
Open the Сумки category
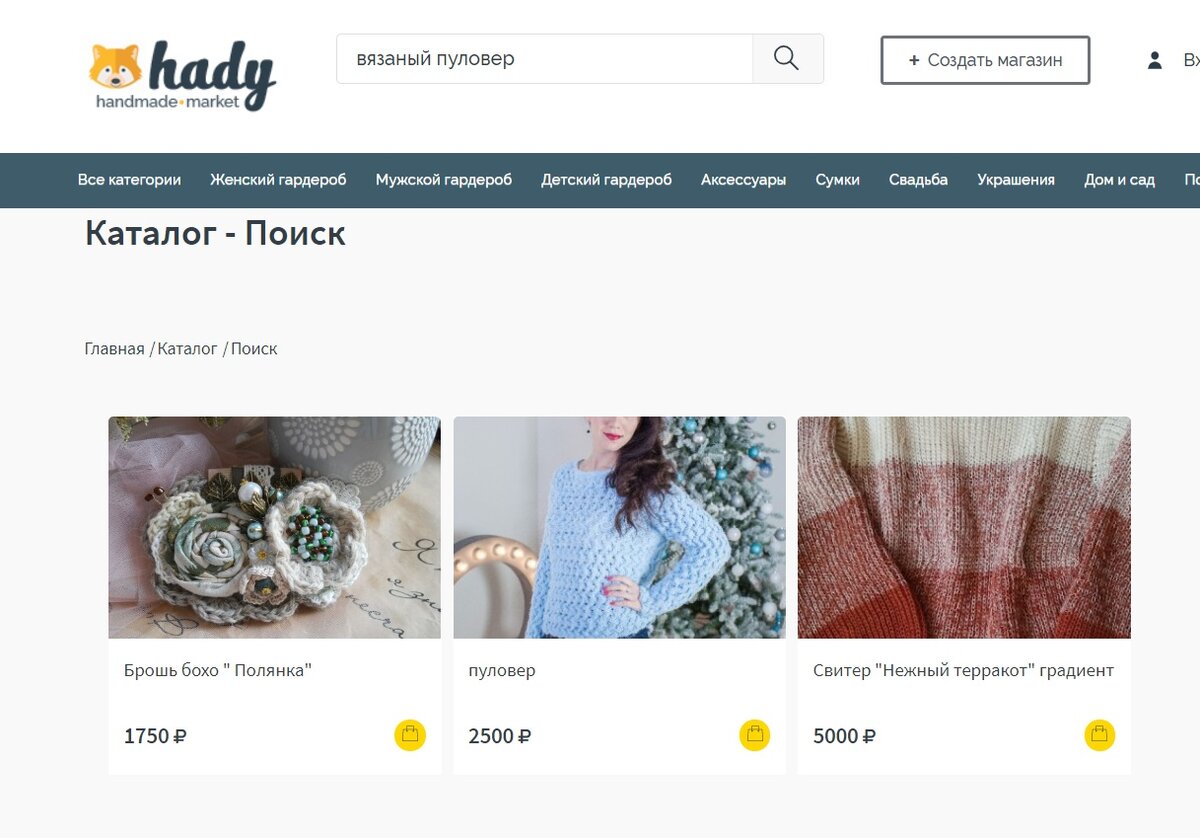pyautogui.click(x=837, y=180)
